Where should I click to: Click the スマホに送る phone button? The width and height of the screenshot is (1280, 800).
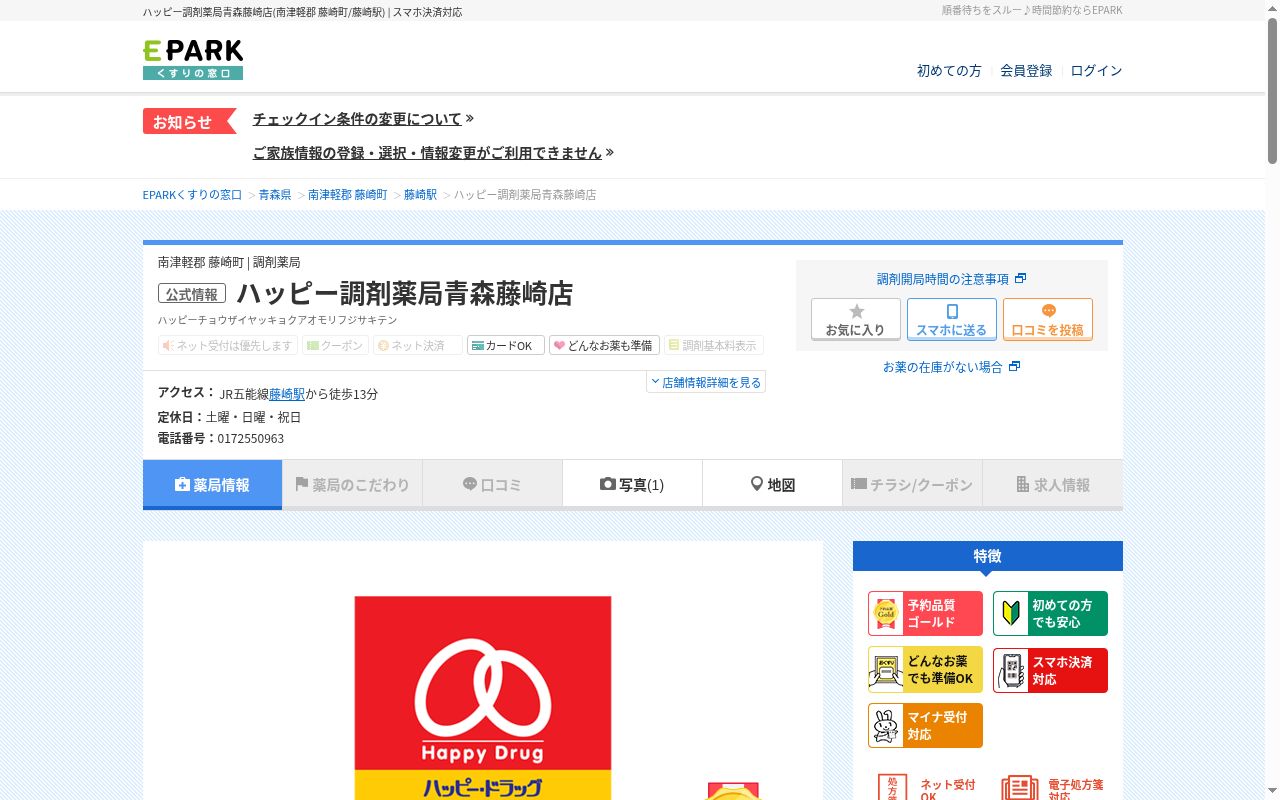click(952, 320)
